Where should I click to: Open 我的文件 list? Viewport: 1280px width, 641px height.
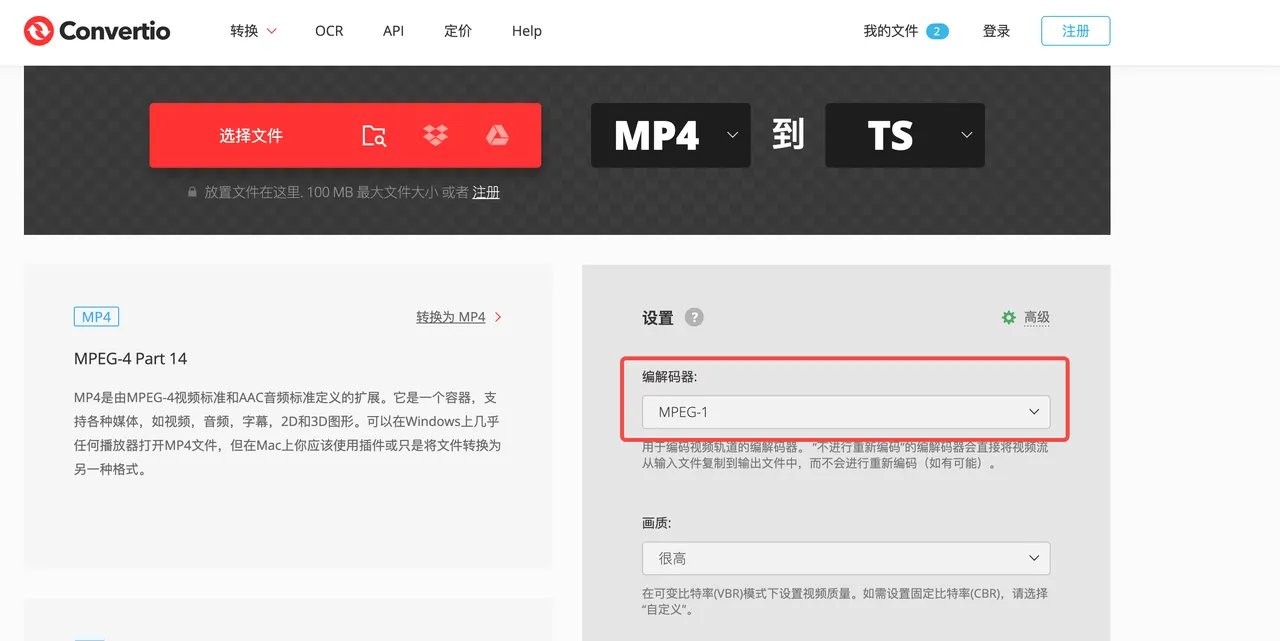pos(890,31)
